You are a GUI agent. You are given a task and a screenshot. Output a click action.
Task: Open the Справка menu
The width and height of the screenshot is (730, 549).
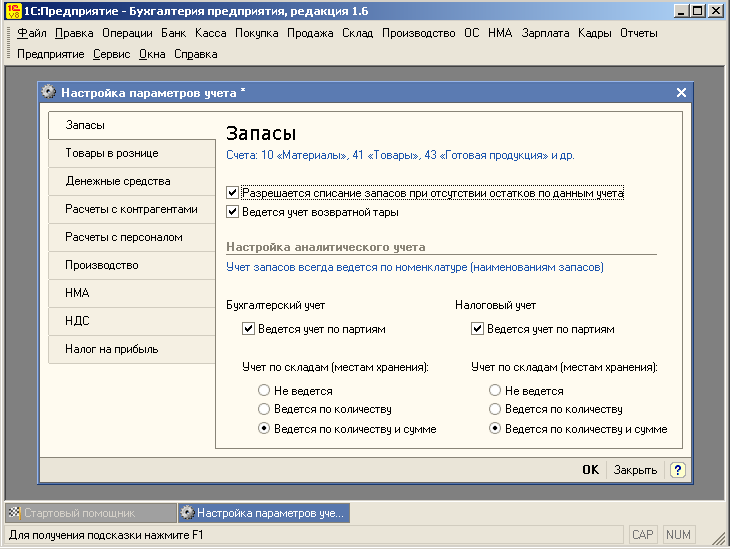(196, 54)
